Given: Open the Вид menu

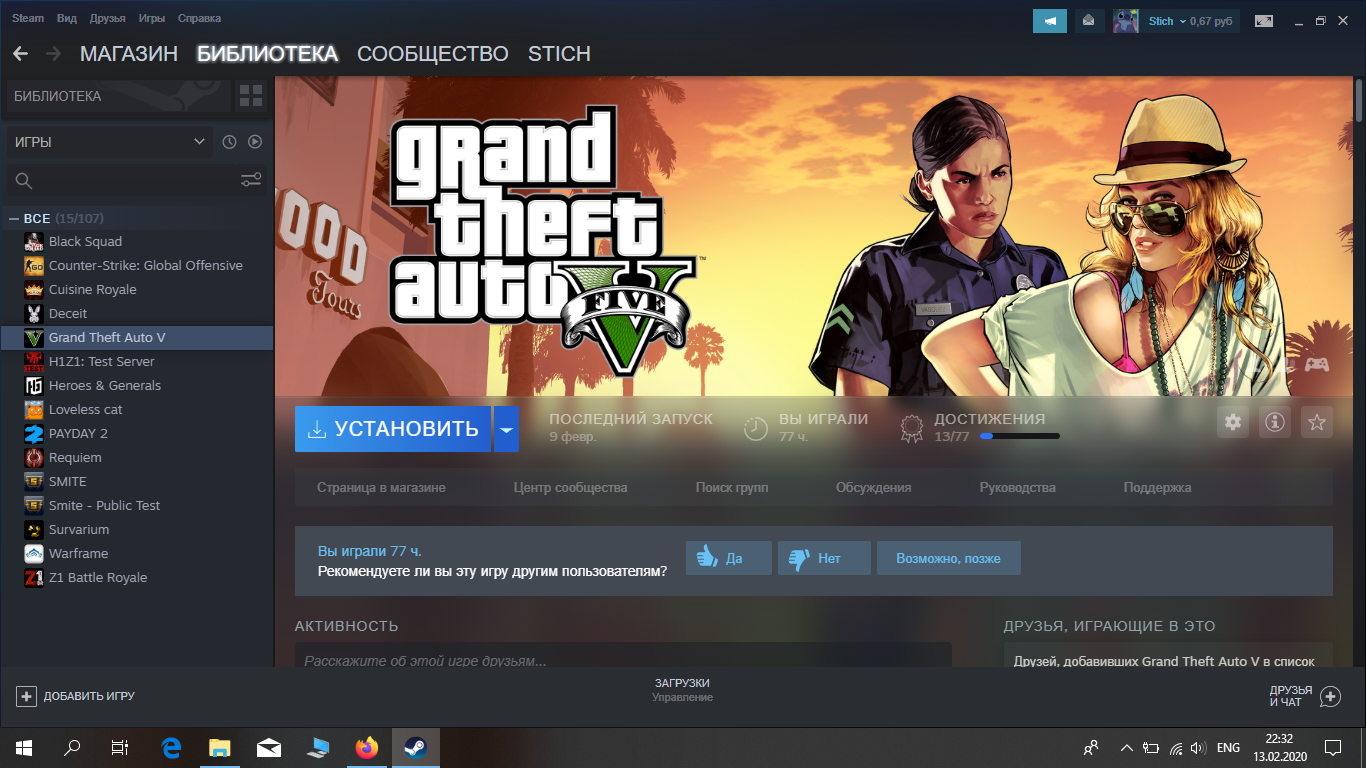Looking at the screenshot, I should [67, 19].
